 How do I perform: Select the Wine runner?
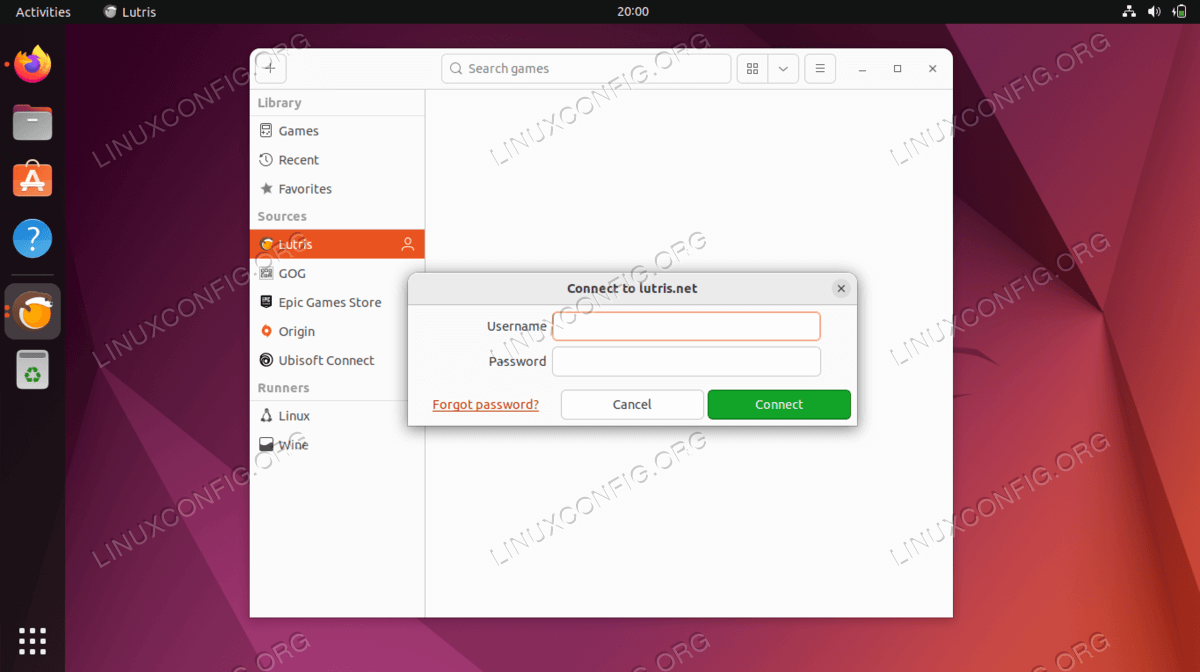pyautogui.click(x=337, y=445)
